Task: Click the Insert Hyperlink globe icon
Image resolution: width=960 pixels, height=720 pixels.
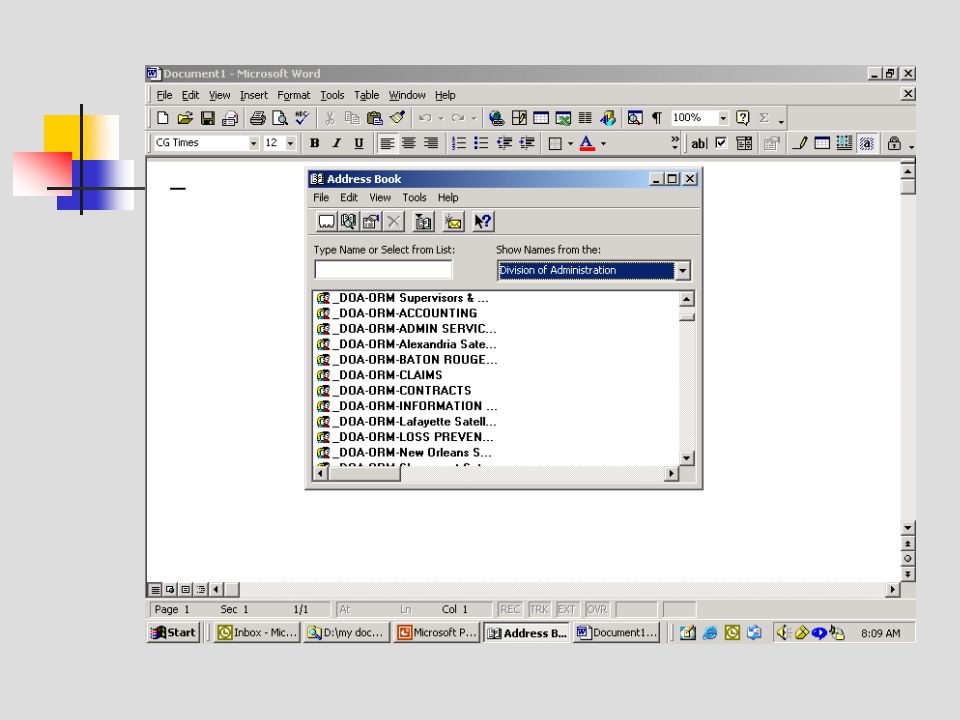Action: (x=496, y=118)
